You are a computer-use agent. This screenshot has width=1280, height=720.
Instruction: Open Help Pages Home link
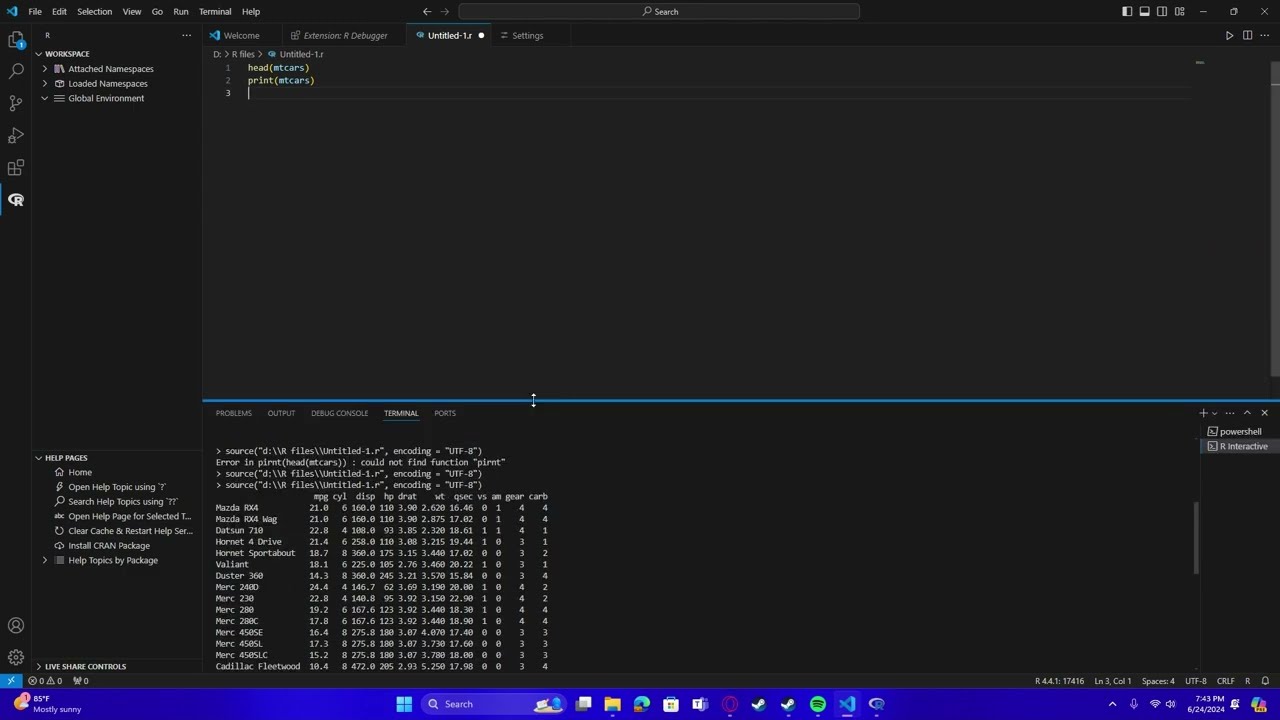[x=80, y=473]
